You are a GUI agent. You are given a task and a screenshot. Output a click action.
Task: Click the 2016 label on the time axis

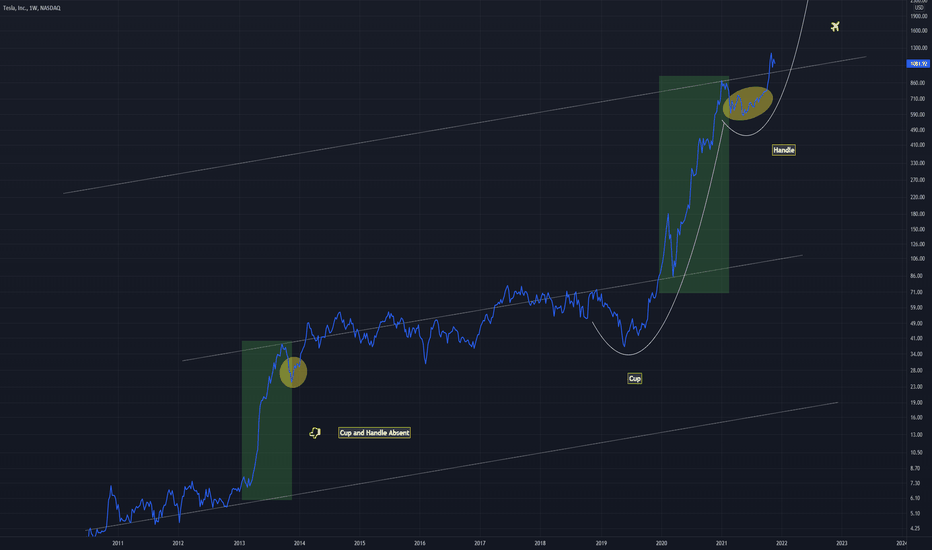click(420, 543)
